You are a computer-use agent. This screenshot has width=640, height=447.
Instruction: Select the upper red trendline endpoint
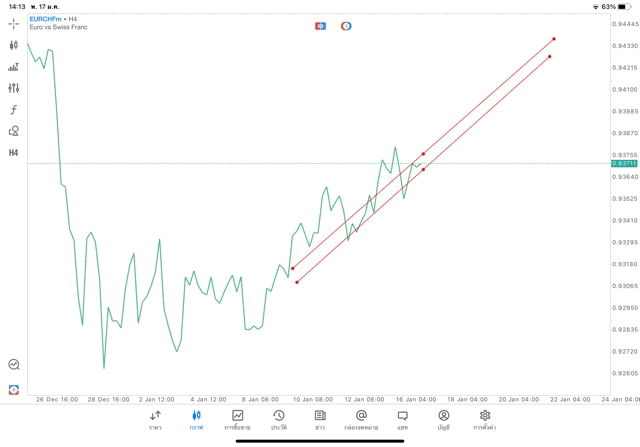[554, 39]
